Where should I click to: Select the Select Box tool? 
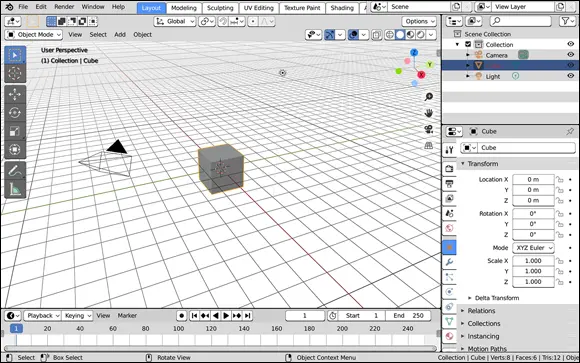pyautogui.click(x=15, y=55)
